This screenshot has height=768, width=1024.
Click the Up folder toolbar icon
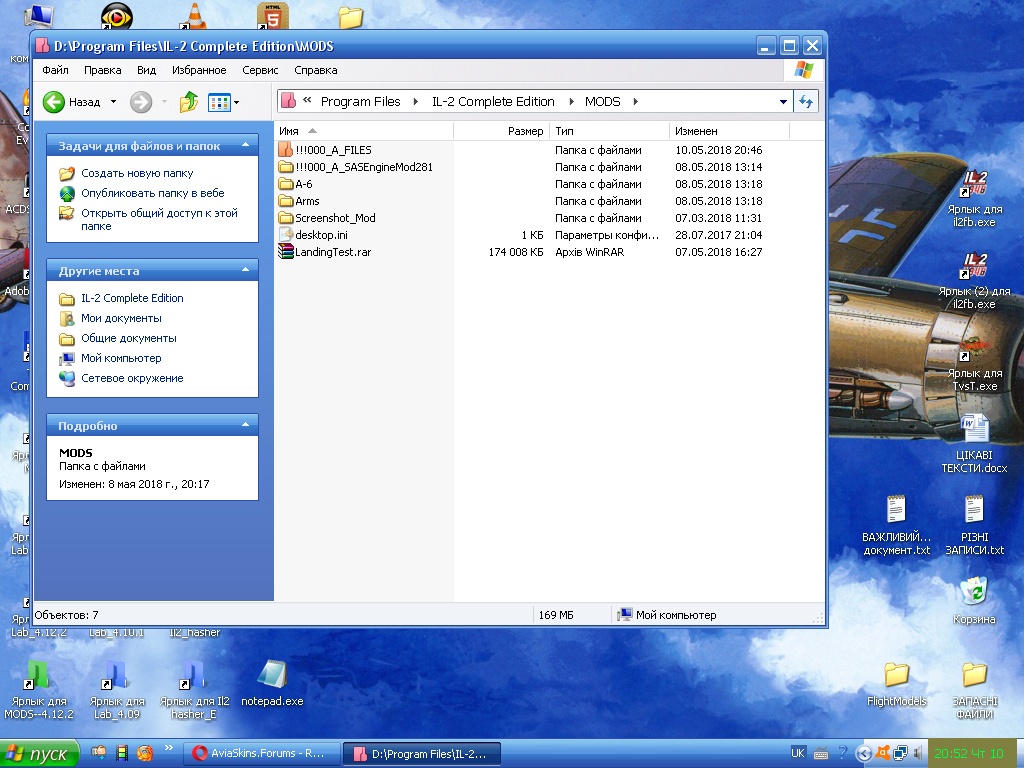188,101
